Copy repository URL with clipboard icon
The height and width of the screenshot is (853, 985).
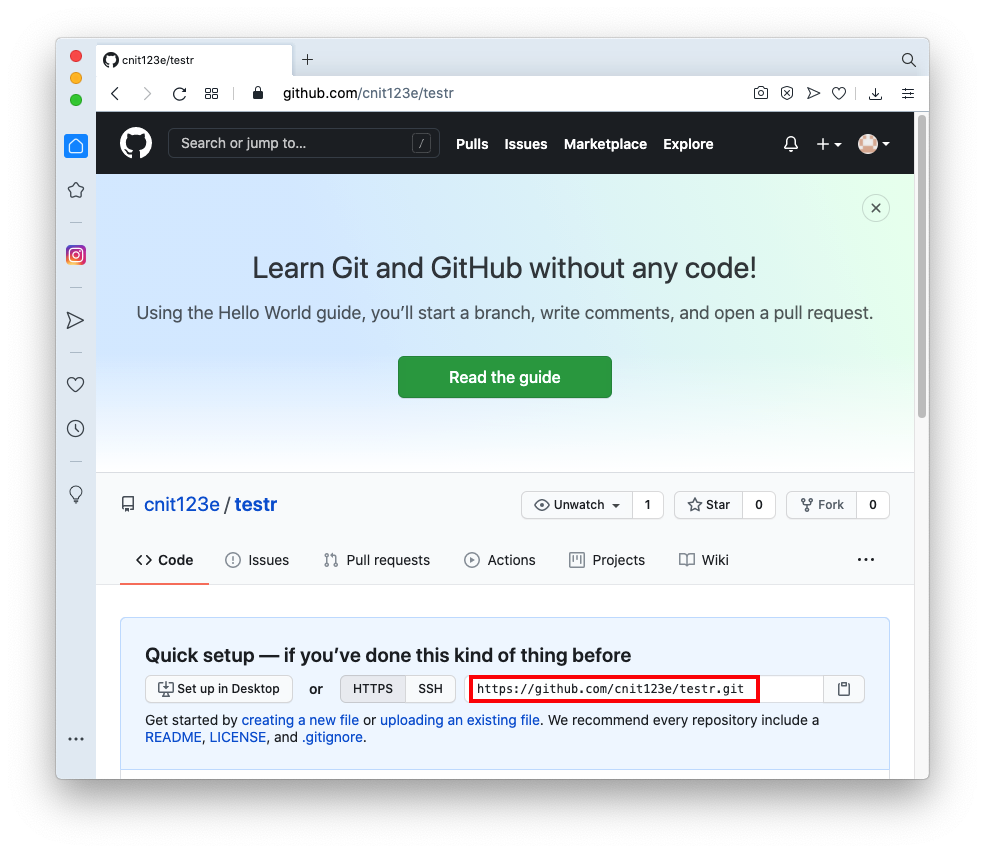844,689
